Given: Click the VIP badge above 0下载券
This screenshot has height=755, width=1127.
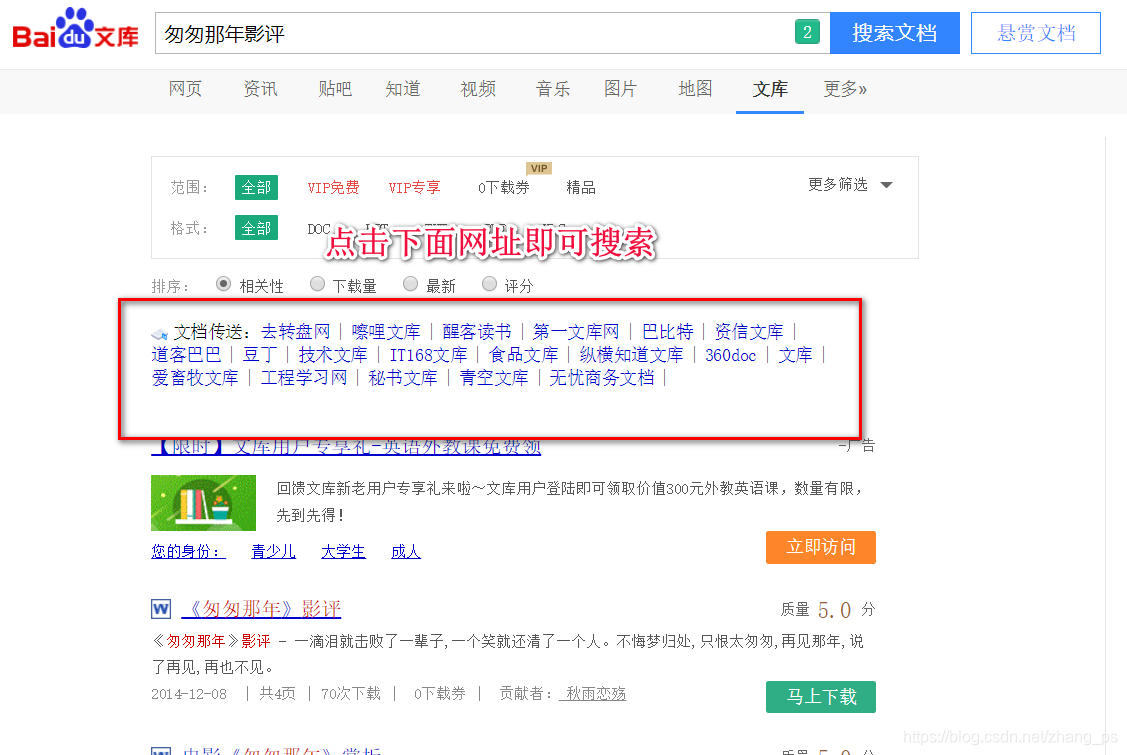Looking at the screenshot, I should click(x=538, y=168).
